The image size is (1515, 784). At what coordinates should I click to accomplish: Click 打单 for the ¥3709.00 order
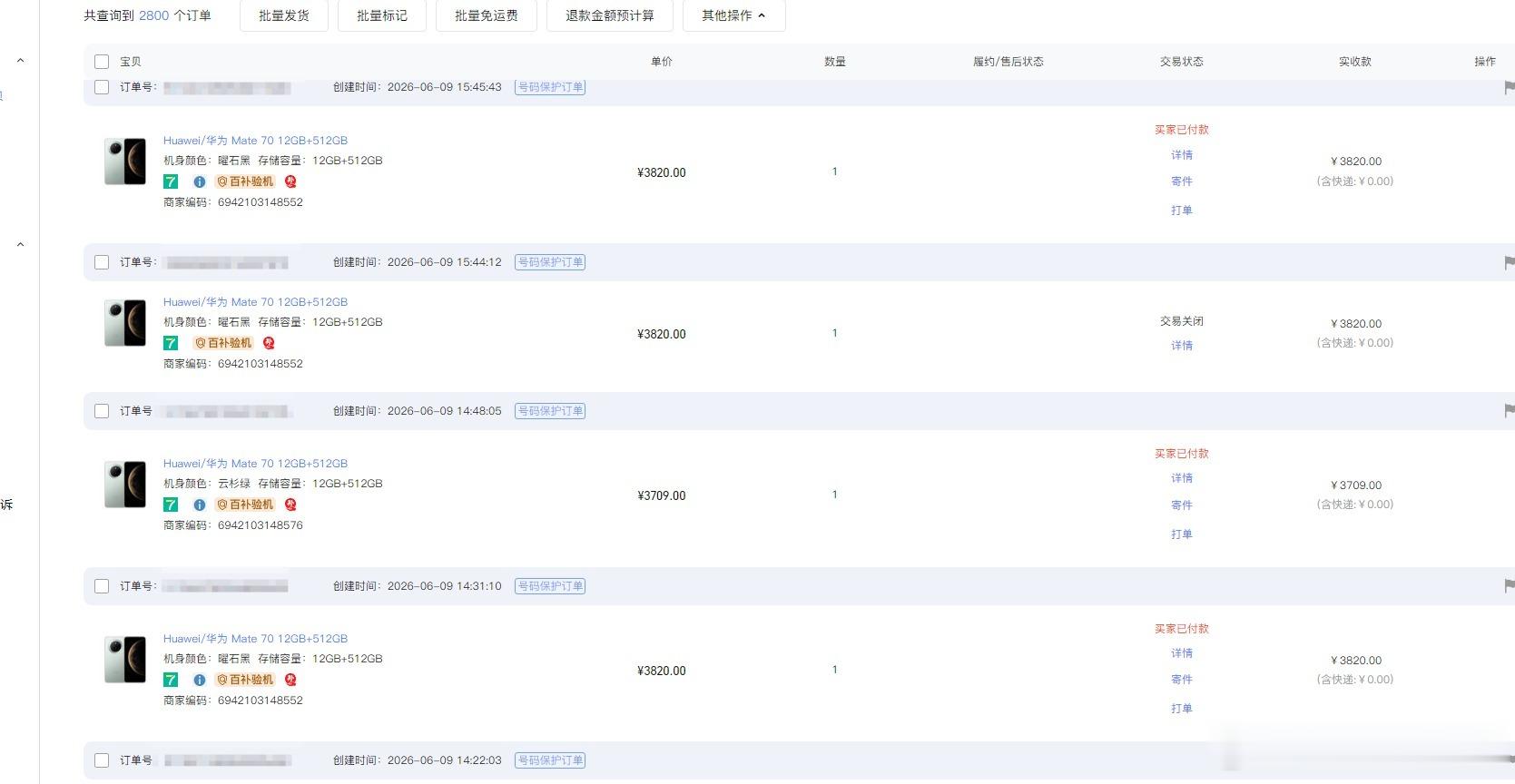point(1182,534)
